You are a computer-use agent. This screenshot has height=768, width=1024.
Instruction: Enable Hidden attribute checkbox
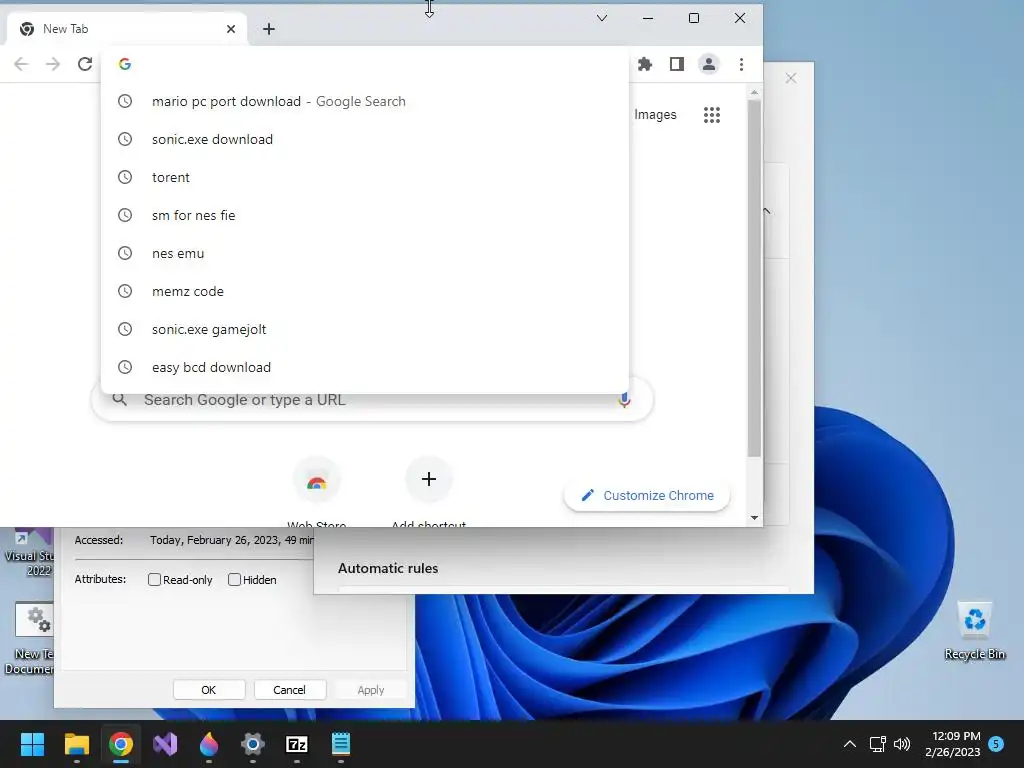[x=234, y=579]
